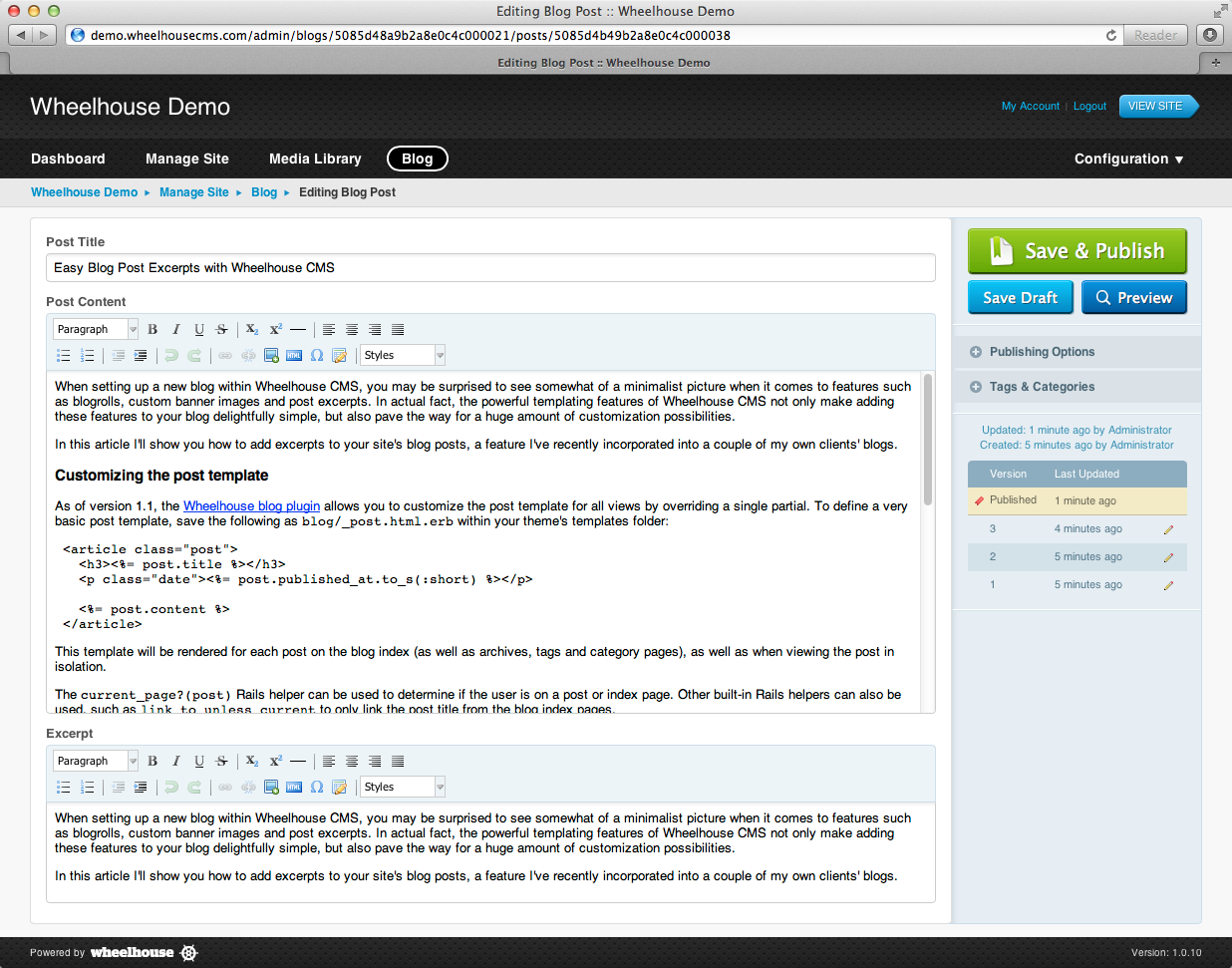Follow the Wheelhouse blog plugin link

pos(252,506)
